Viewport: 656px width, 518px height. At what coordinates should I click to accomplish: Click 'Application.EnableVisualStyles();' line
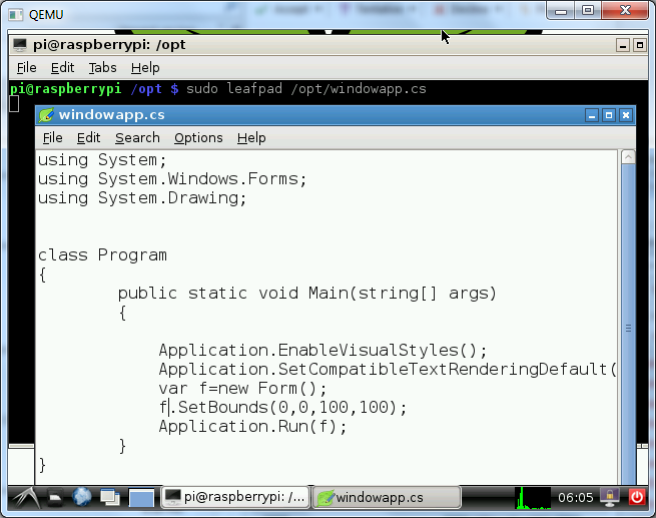323,350
